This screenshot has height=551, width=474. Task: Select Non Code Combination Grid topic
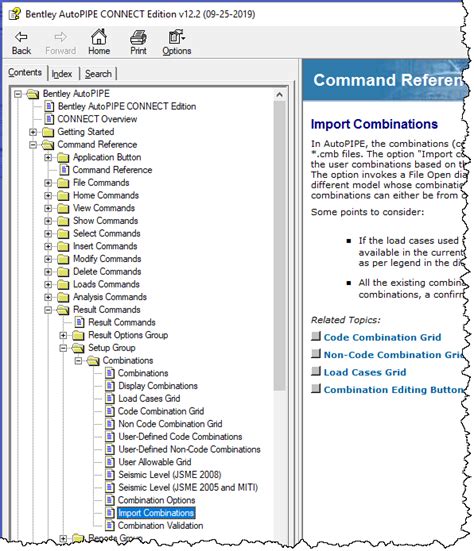pos(170,424)
